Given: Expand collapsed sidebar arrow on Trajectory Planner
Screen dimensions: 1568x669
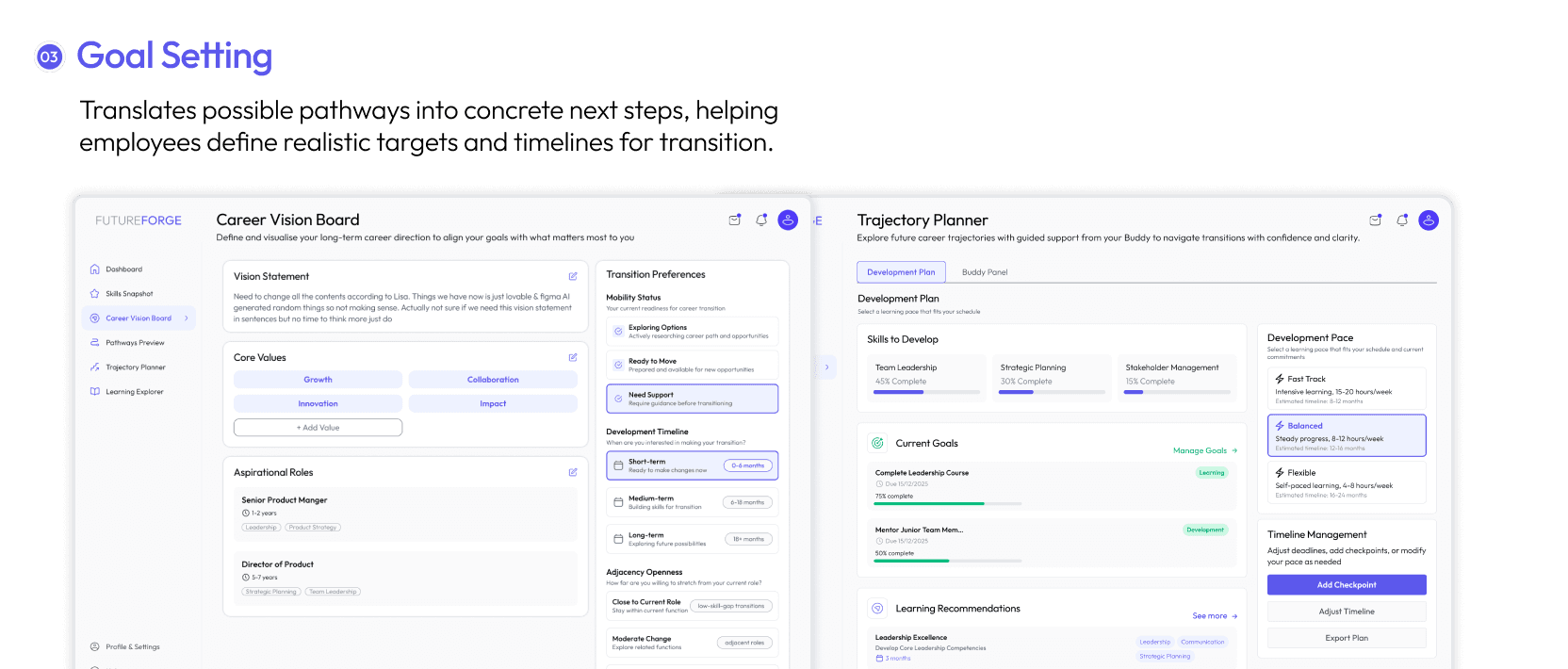Looking at the screenshot, I should (x=826, y=367).
